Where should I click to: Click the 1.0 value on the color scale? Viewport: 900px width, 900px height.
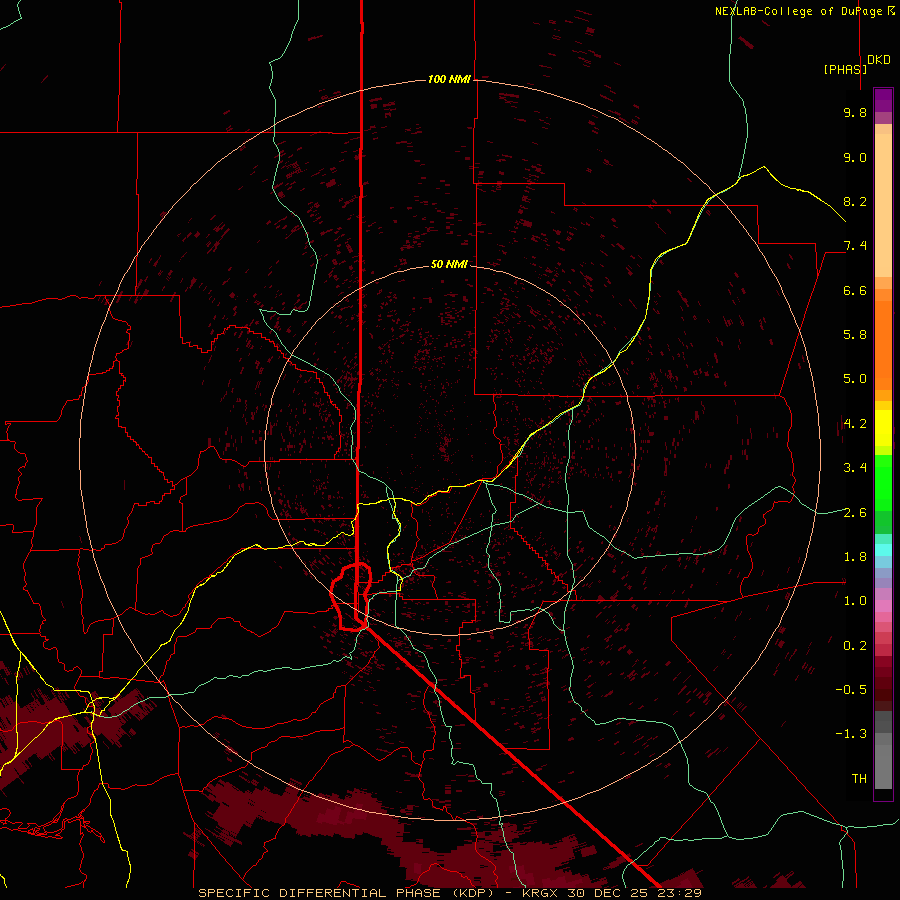(855, 601)
